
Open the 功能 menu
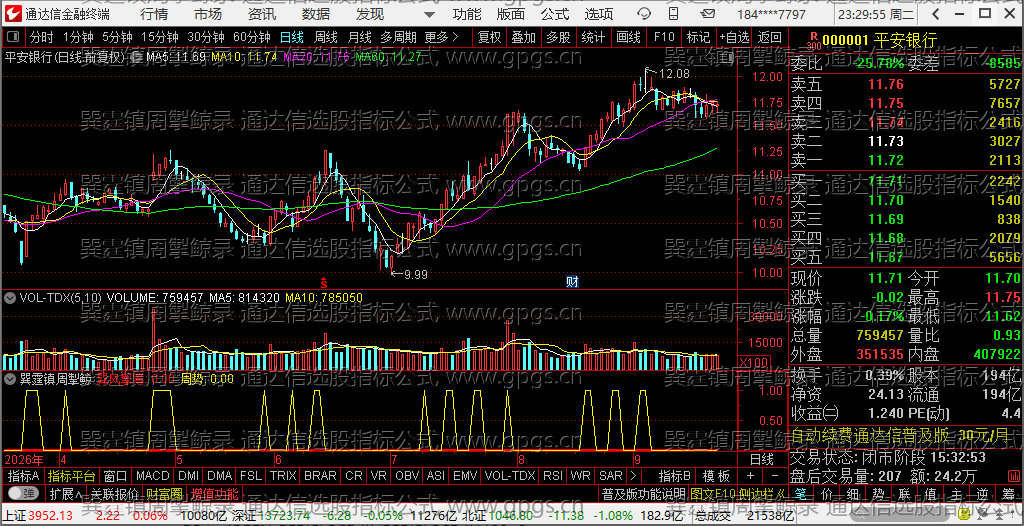467,14
